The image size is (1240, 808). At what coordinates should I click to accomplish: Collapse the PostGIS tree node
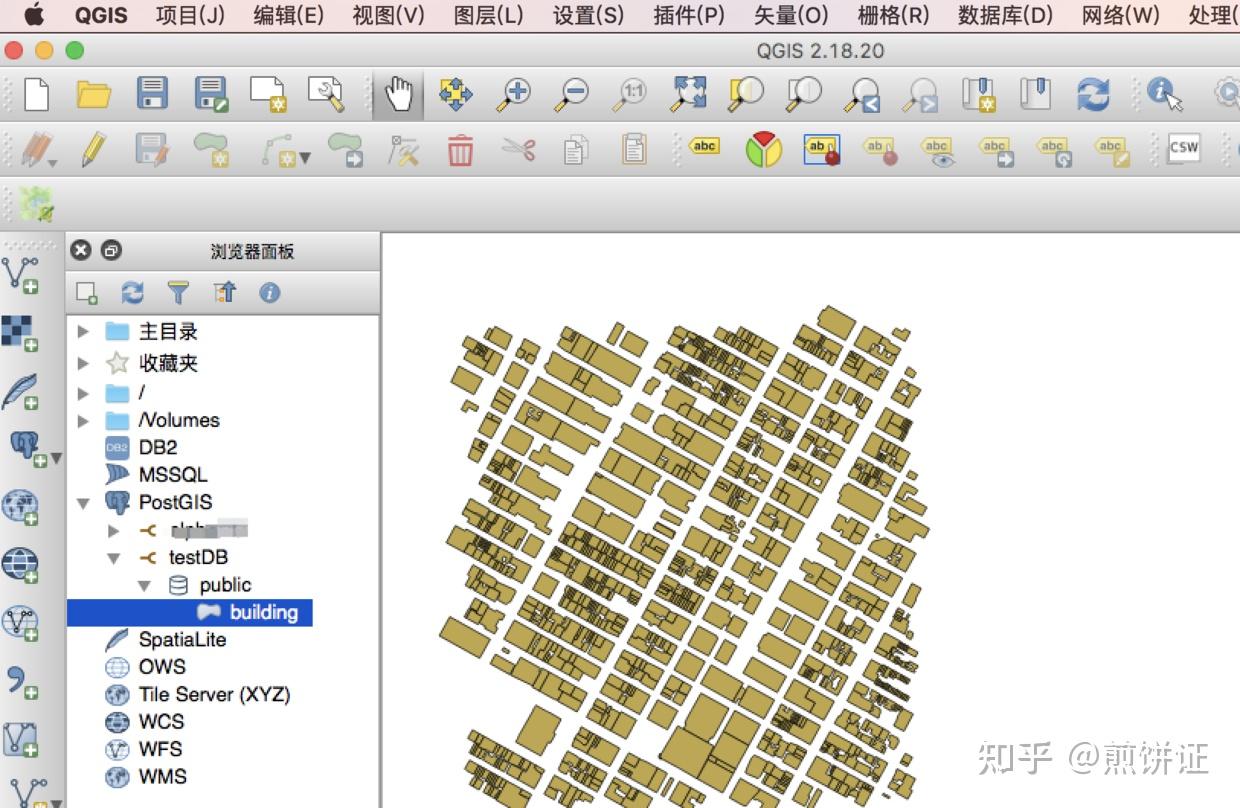tap(84, 502)
